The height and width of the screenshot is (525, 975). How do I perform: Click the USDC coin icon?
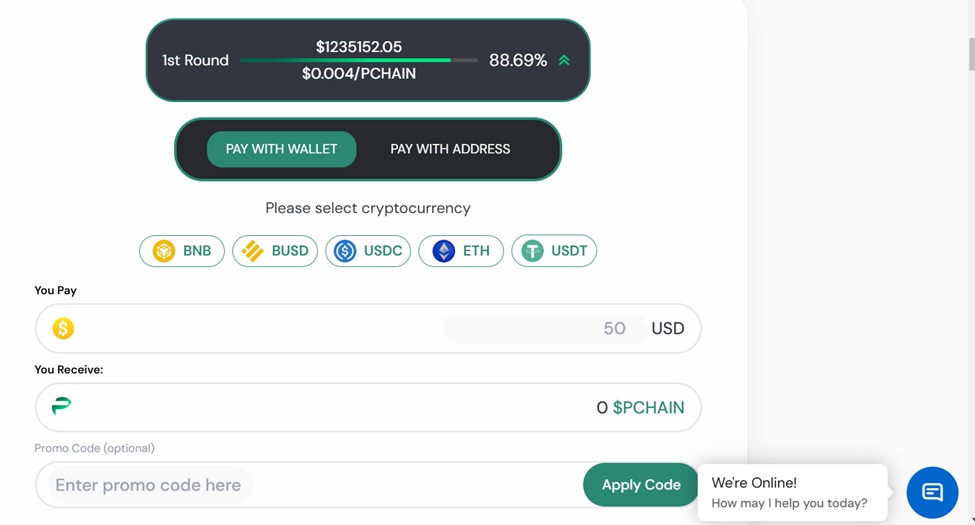click(345, 251)
